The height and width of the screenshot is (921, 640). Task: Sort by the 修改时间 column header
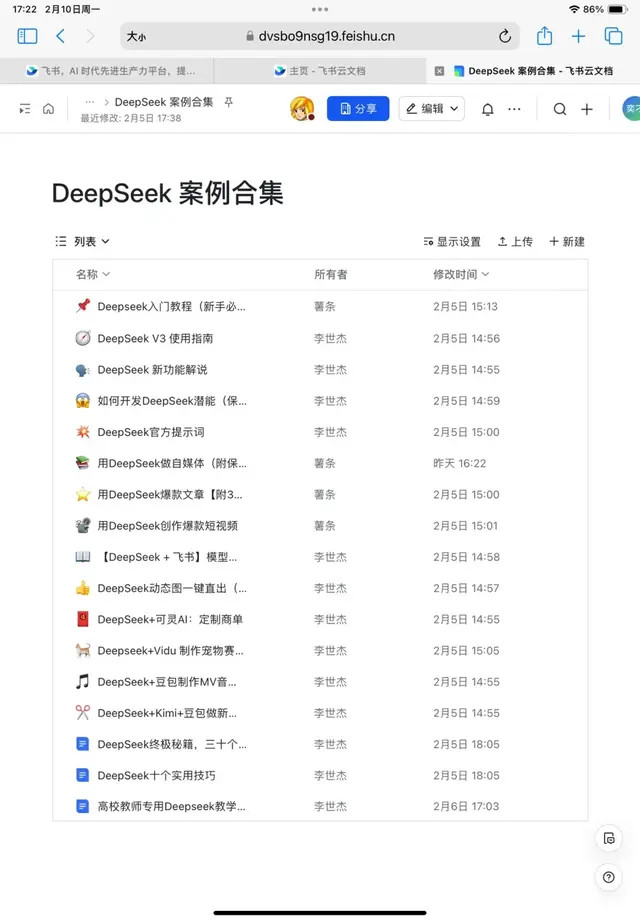461,274
